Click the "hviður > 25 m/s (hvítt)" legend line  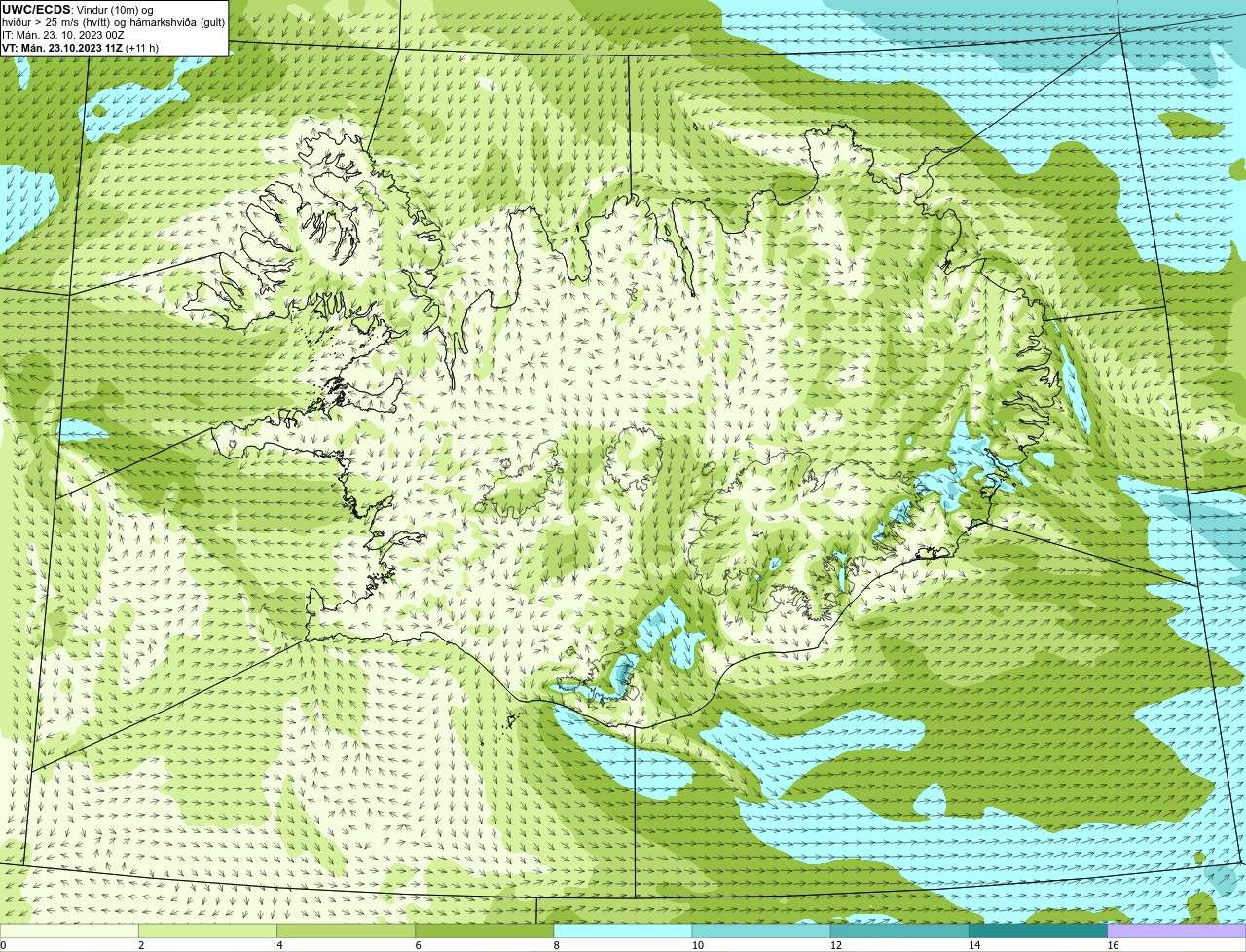(56, 22)
